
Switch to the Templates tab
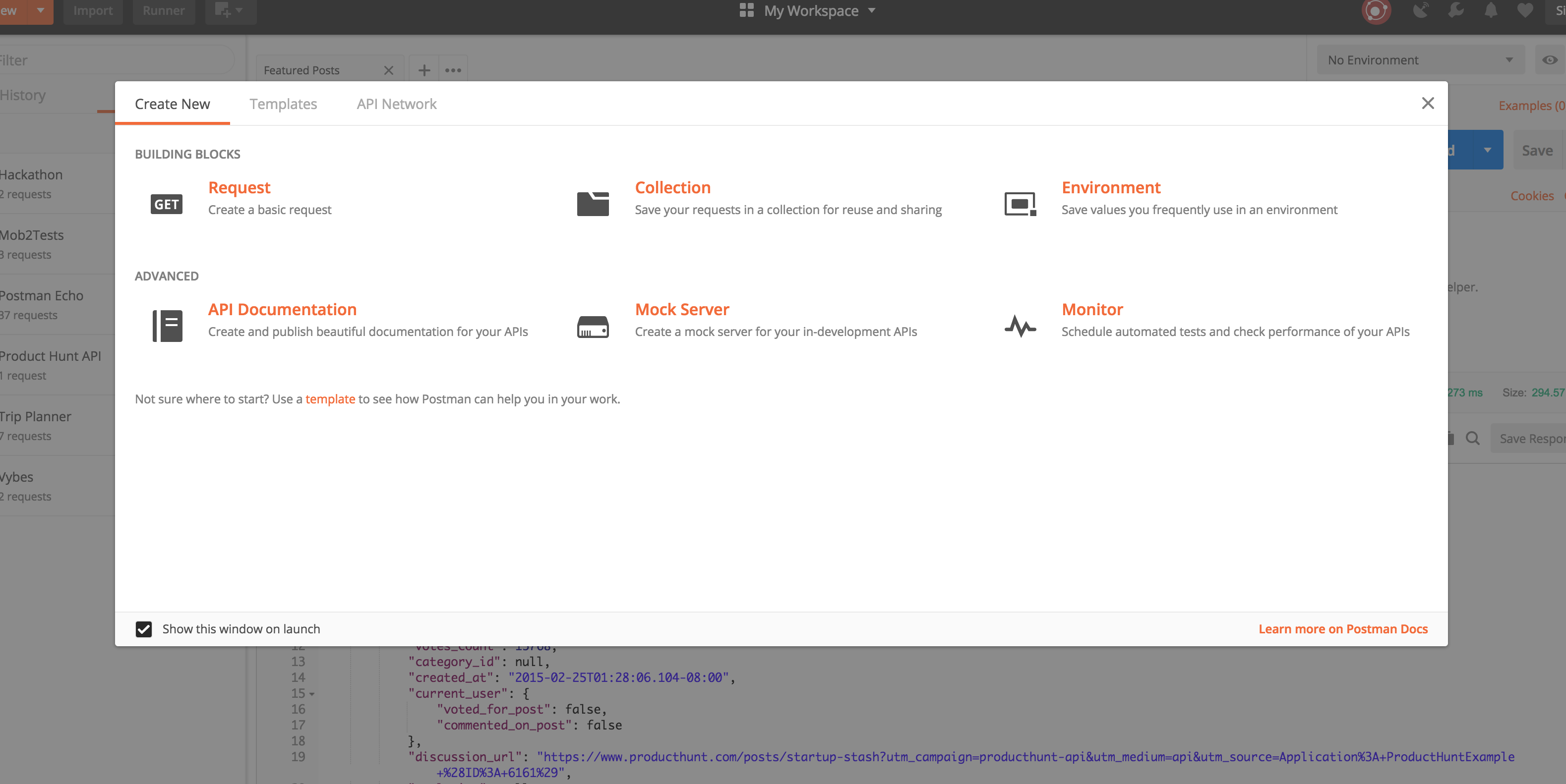pos(283,104)
